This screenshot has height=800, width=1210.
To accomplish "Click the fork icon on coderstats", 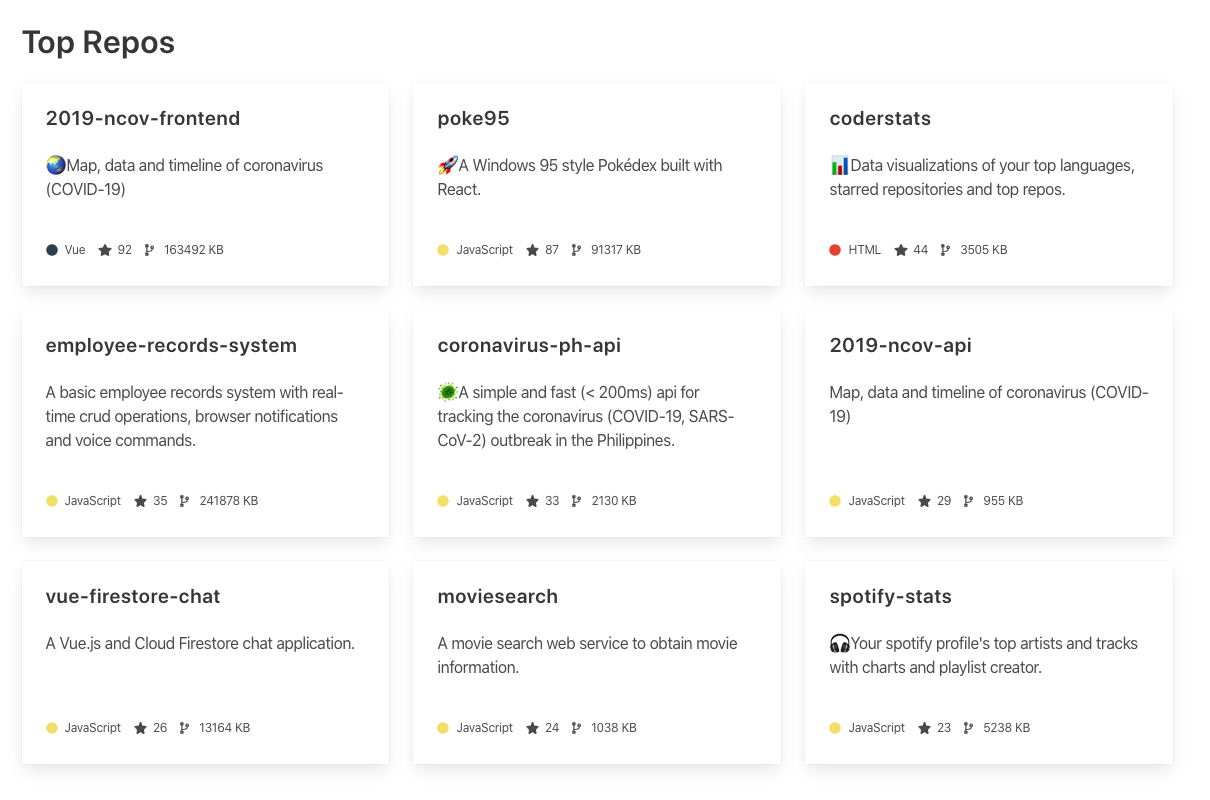I will (945, 250).
